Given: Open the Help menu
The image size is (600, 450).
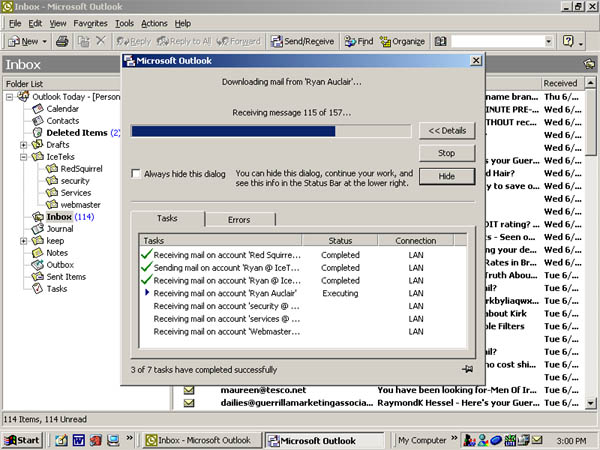Looking at the screenshot, I should click(x=183, y=23).
